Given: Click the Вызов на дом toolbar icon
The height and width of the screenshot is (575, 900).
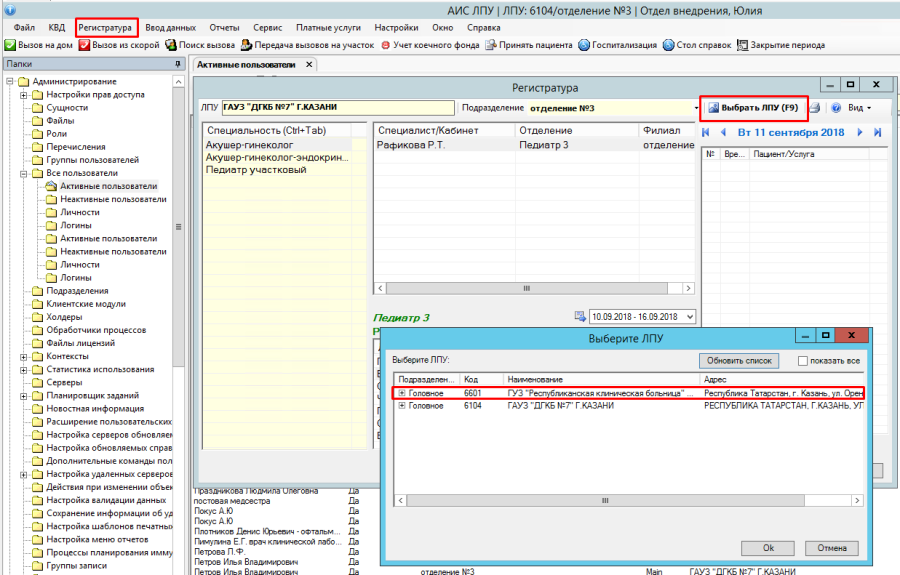Looking at the screenshot, I should pos(10,45).
